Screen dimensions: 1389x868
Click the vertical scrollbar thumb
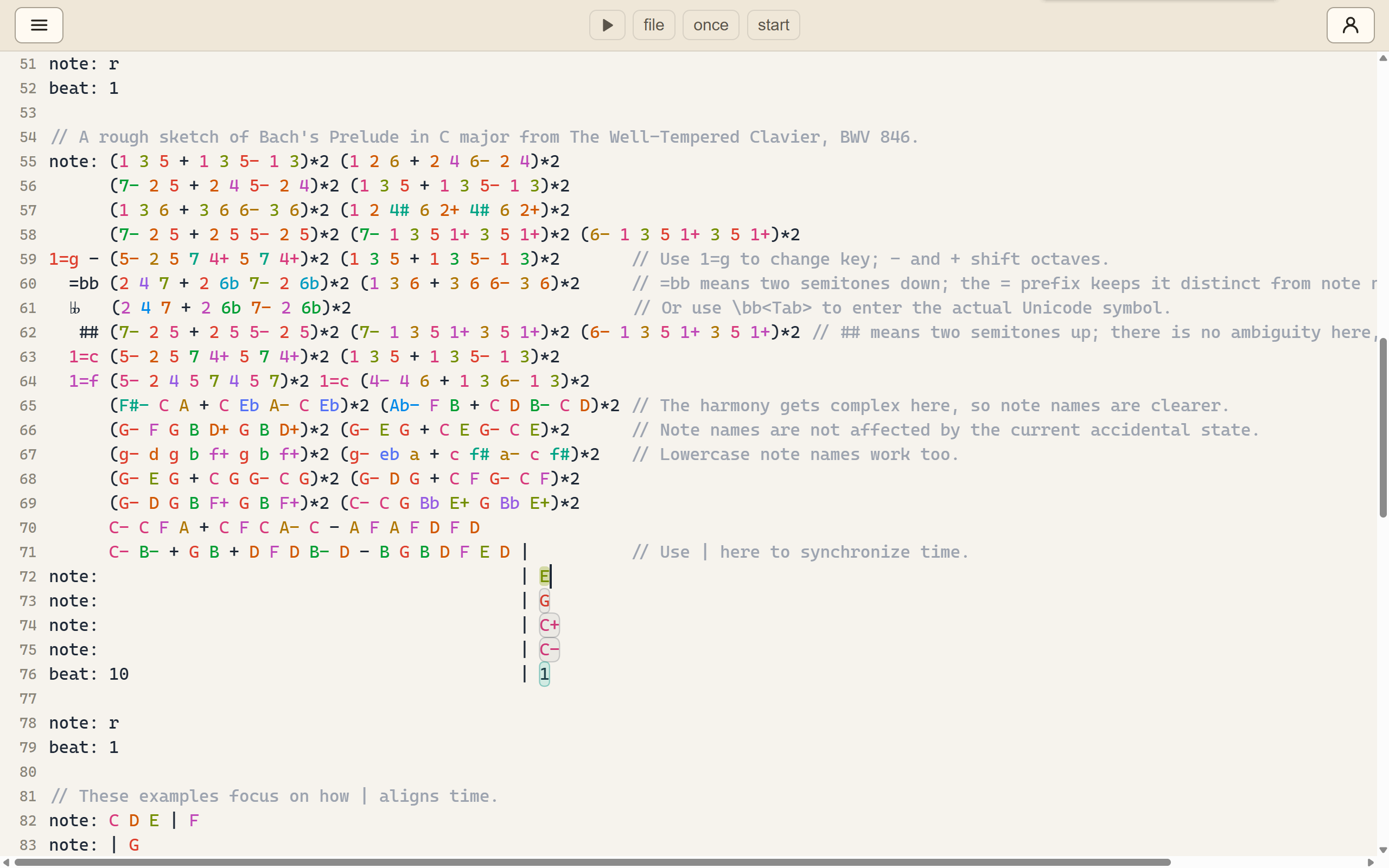[x=1382, y=427]
